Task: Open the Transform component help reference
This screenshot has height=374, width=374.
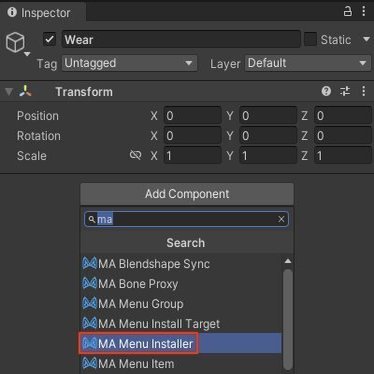Action: pos(326,91)
